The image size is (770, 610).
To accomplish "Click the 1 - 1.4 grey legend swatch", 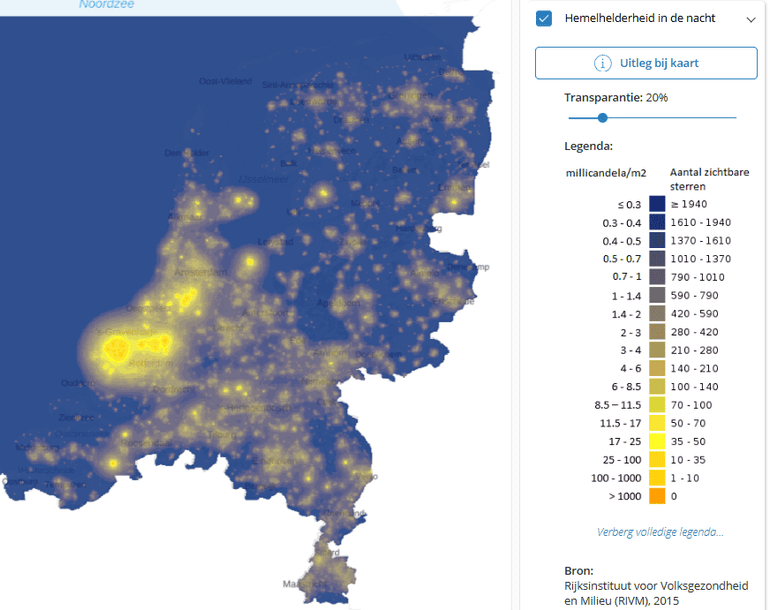I will 657,295.
